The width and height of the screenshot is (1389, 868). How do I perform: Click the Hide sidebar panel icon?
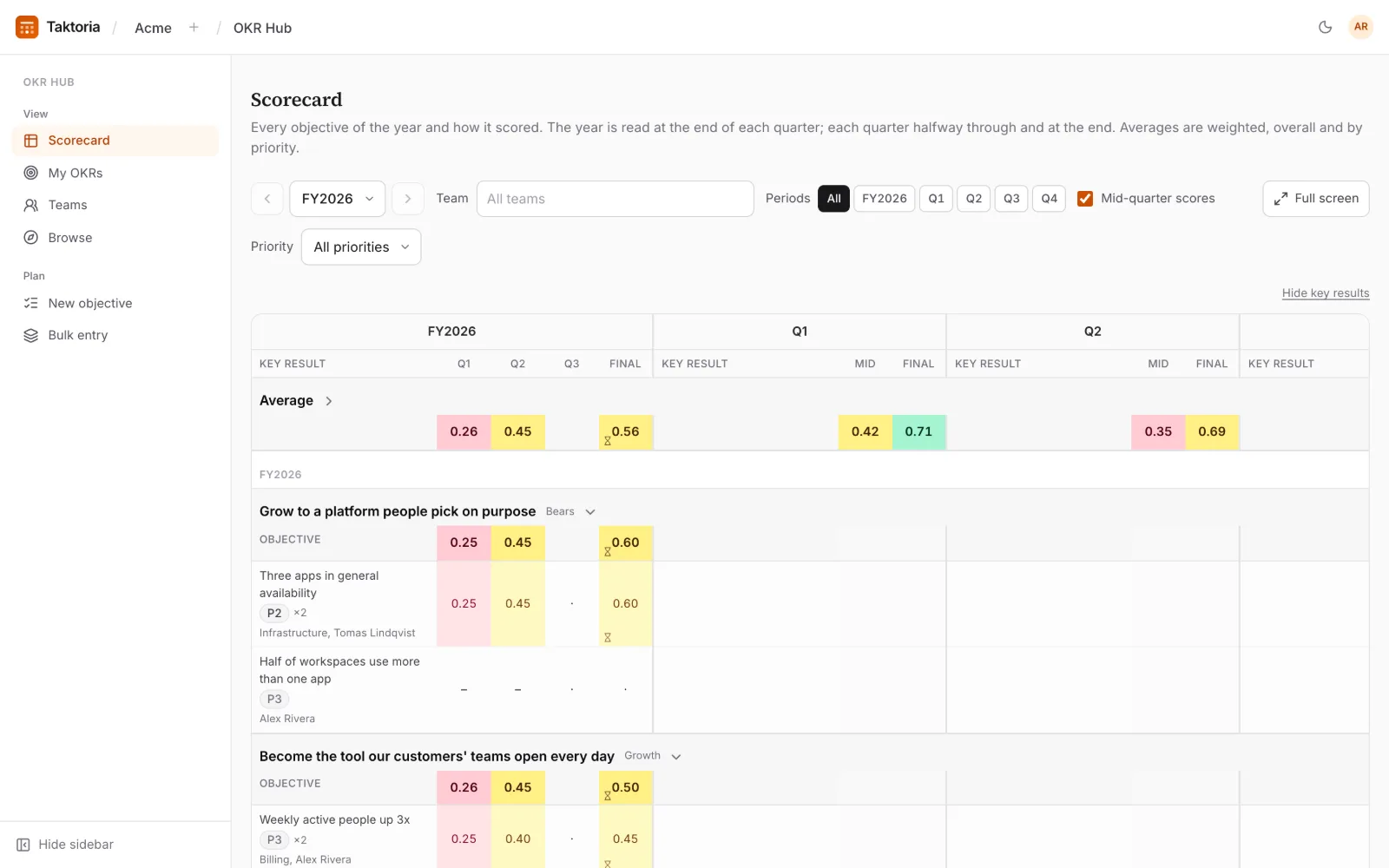point(23,845)
